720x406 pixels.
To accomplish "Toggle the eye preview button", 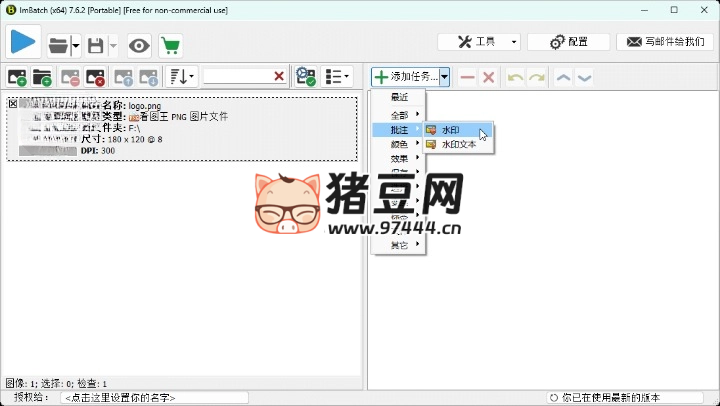I will pyautogui.click(x=139, y=46).
